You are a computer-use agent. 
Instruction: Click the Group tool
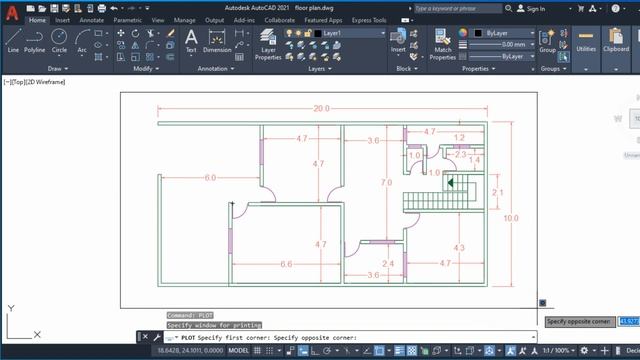coord(547,41)
